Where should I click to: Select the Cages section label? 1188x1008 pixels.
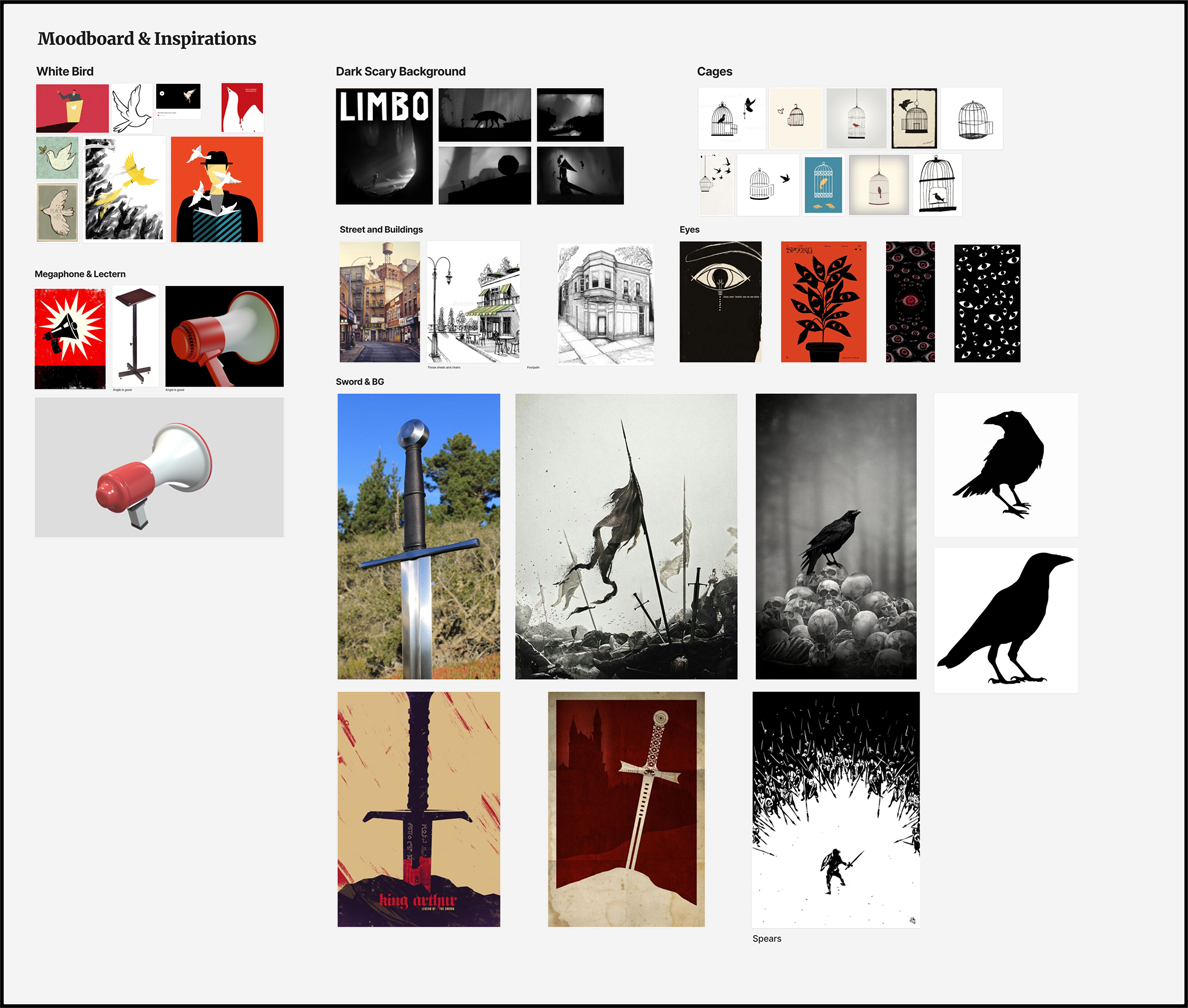point(714,71)
